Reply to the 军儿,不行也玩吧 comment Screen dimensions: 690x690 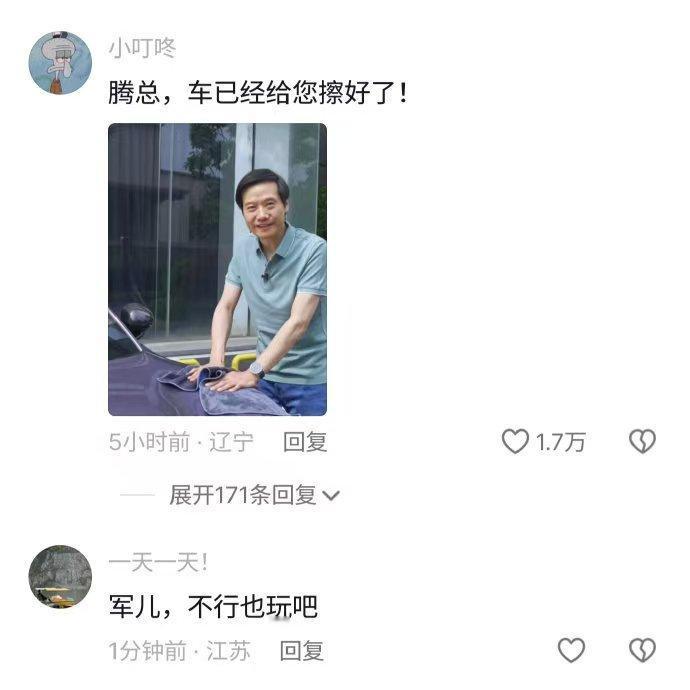tap(302, 651)
